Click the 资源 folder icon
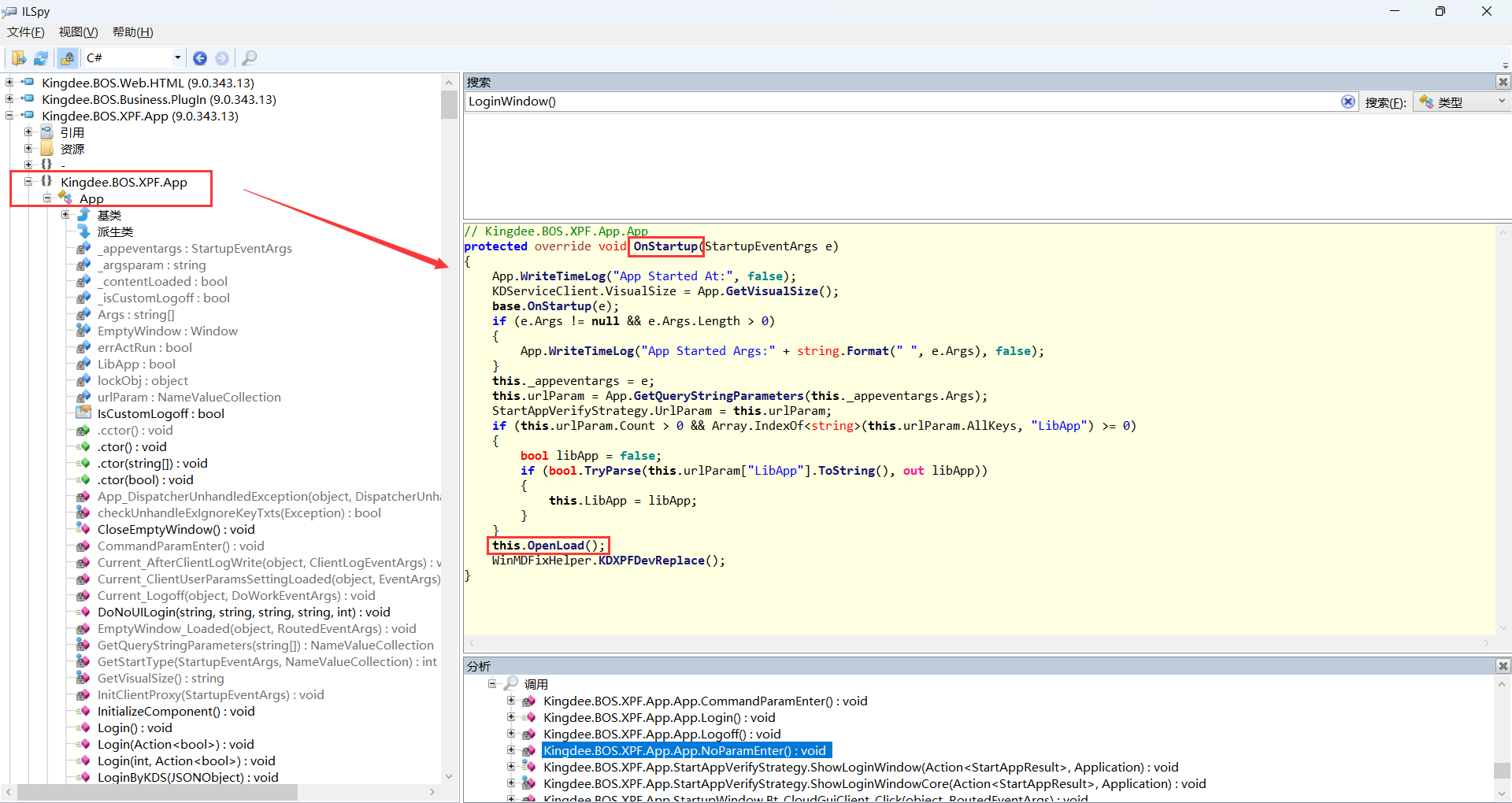Viewport: 1512px width, 803px height. click(x=47, y=148)
